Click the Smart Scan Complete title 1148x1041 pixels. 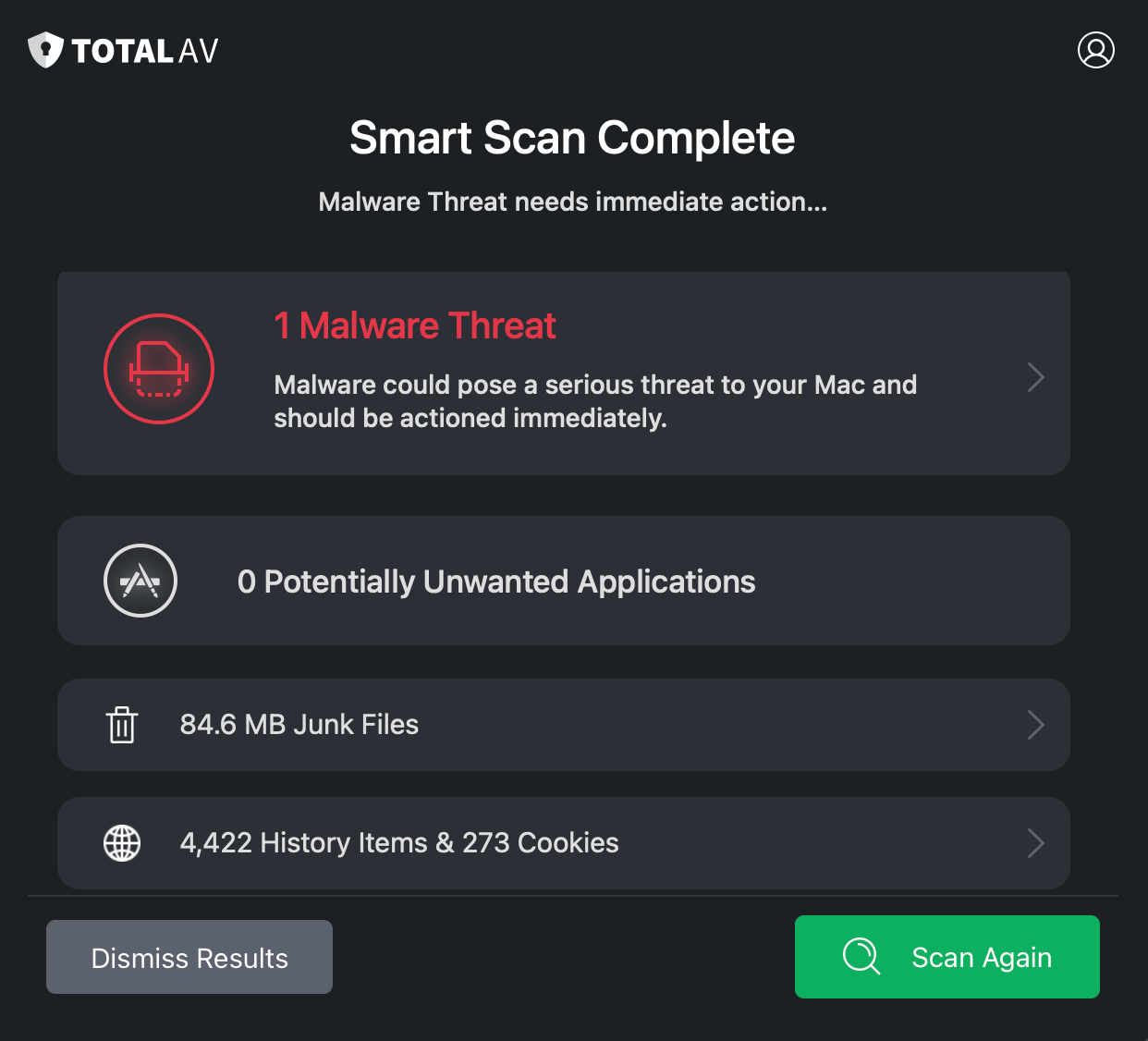point(572,139)
